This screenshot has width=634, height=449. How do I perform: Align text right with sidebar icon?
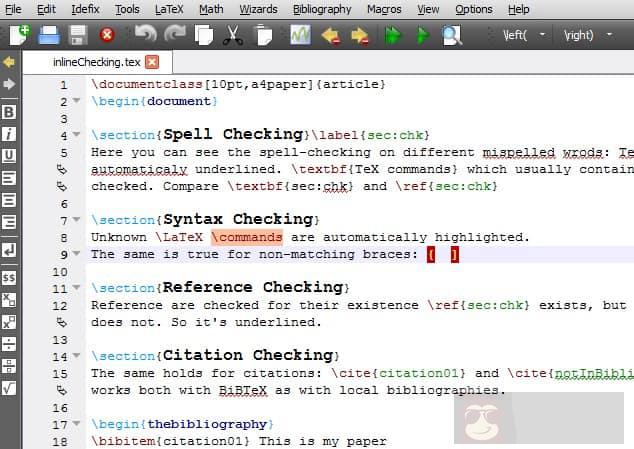[9, 222]
